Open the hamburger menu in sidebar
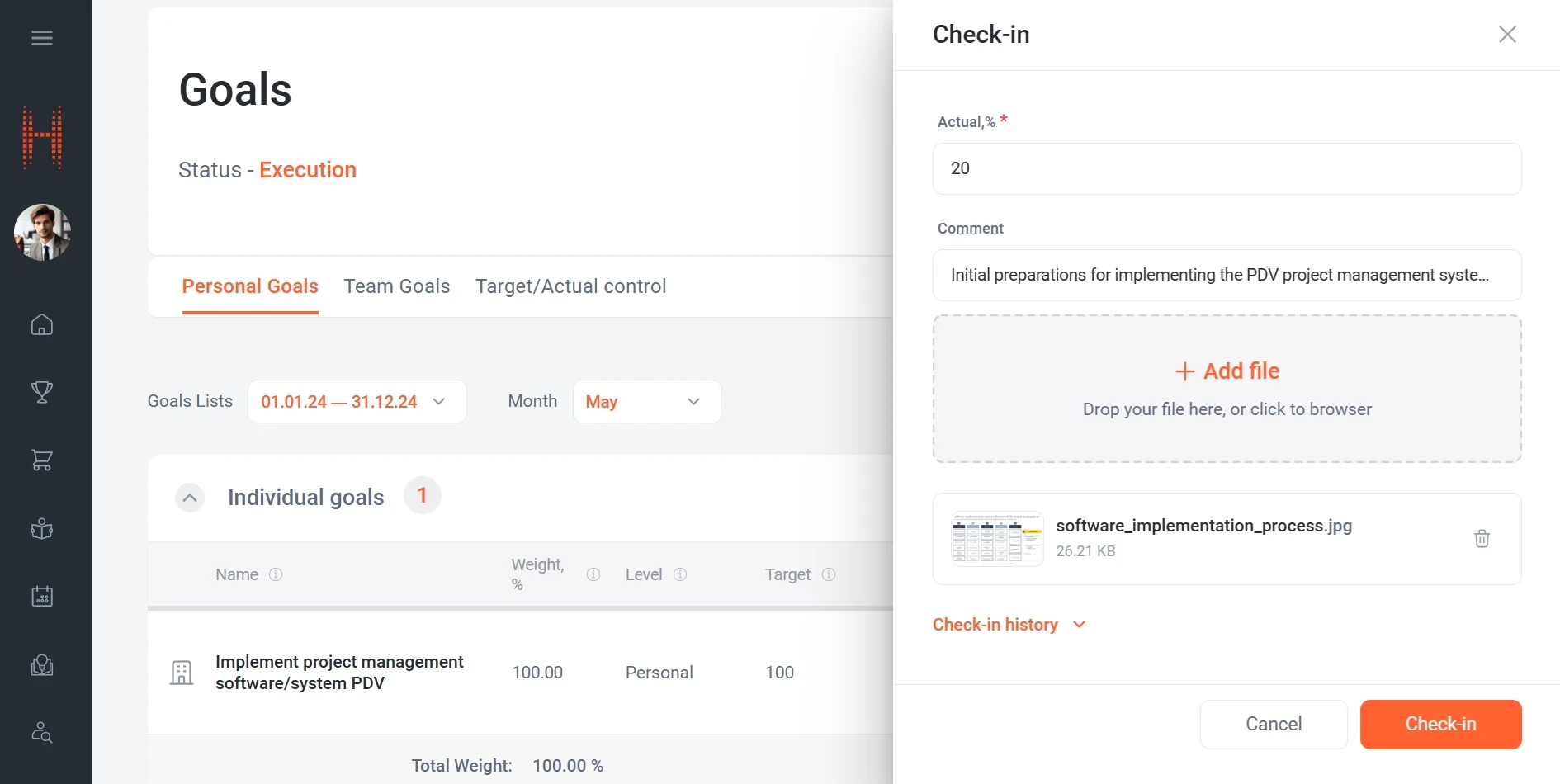 pos(42,38)
